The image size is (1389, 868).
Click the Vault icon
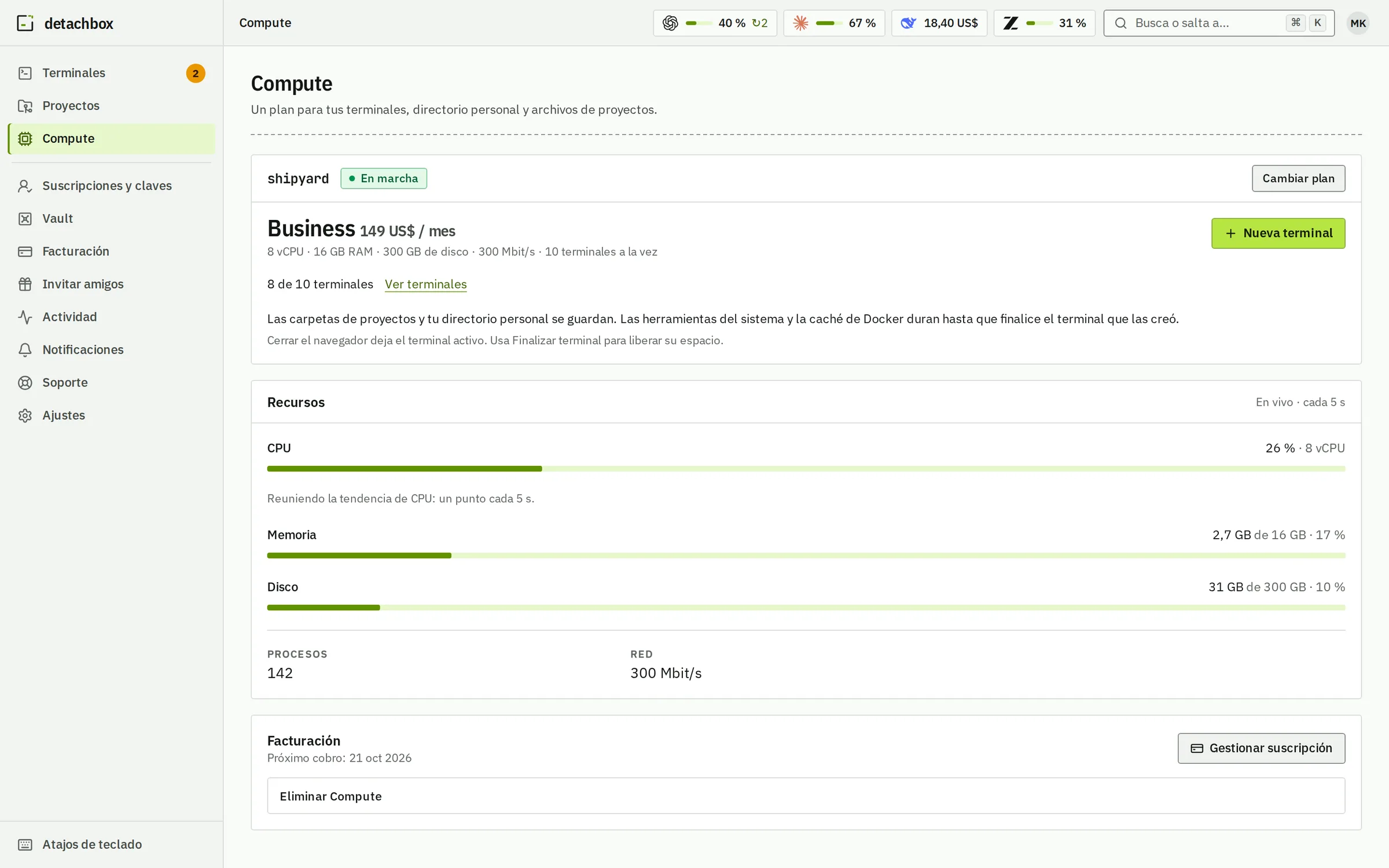coord(25,219)
